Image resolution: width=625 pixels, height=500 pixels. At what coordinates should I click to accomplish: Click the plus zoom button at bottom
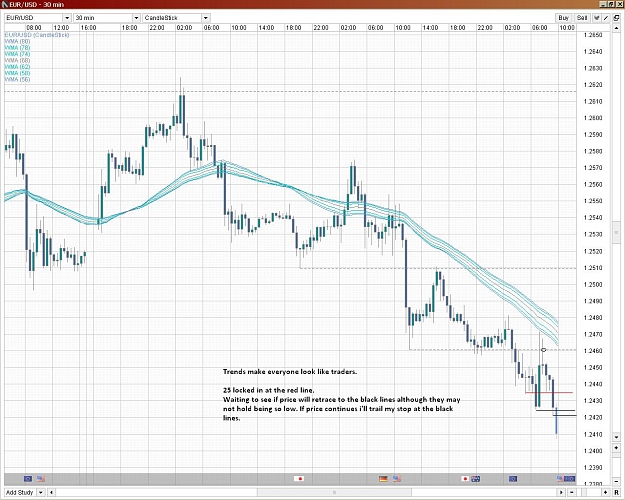605,492
